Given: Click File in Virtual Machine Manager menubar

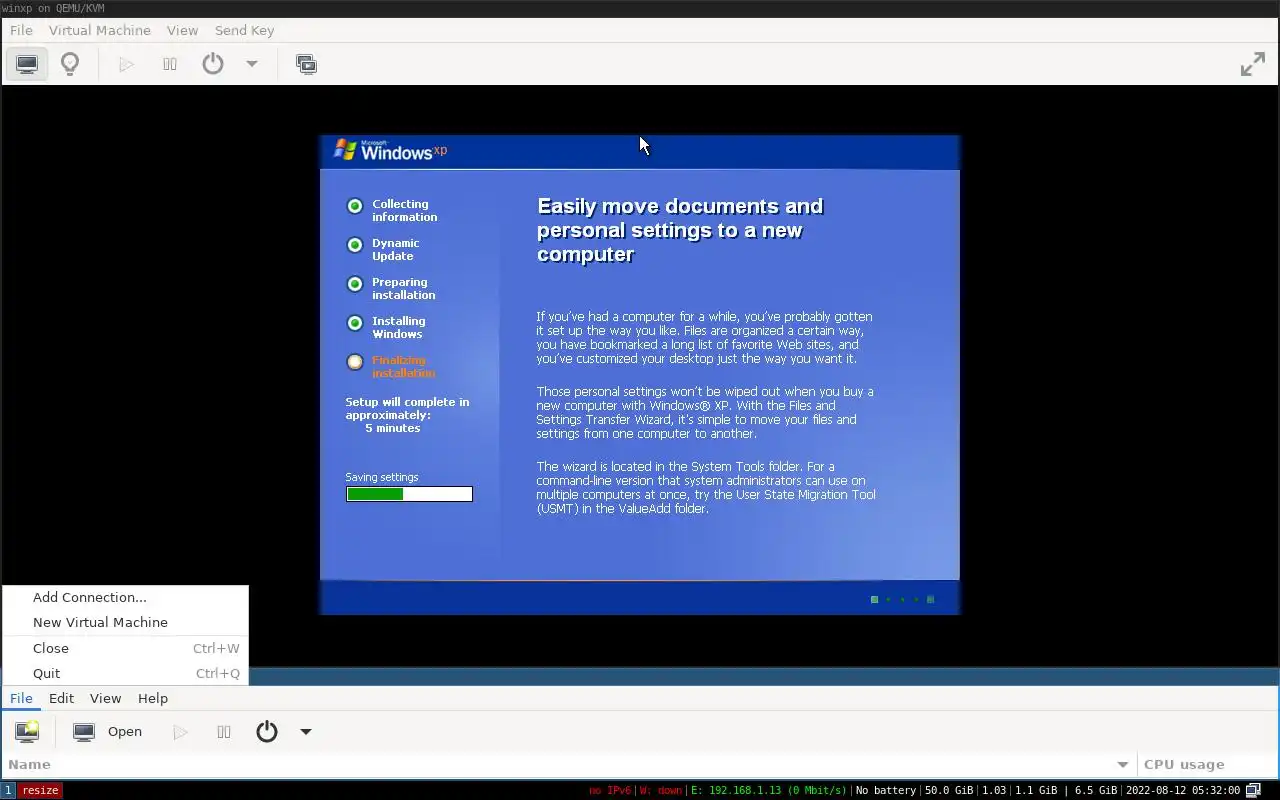Looking at the screenshot, I should (21, 698).
